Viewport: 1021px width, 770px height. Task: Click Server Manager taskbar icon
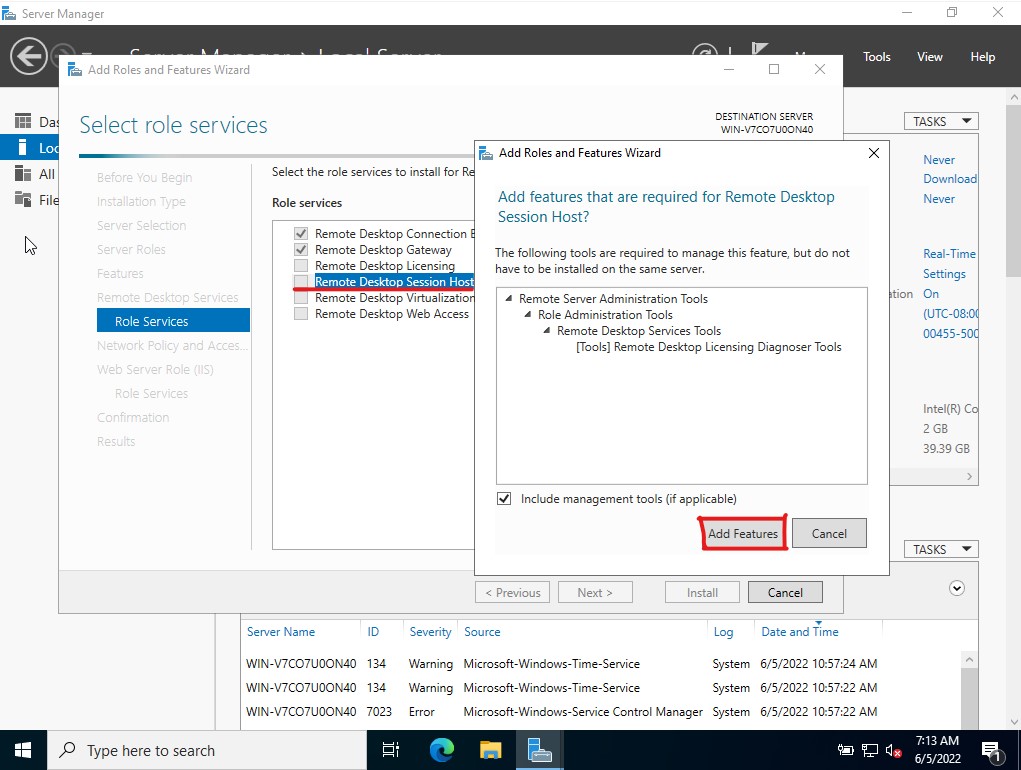(x=539, y=750)
